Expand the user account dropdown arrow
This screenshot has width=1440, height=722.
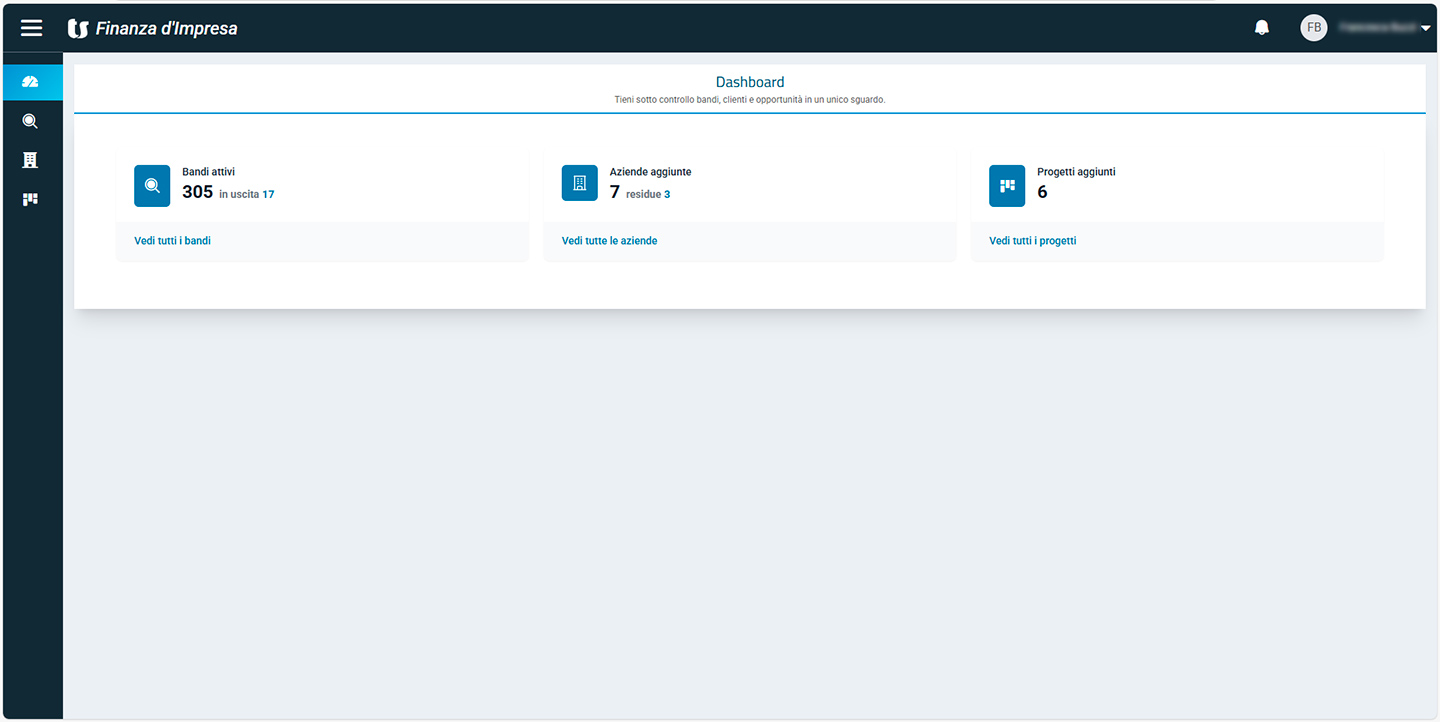(x=1426, y=28)
